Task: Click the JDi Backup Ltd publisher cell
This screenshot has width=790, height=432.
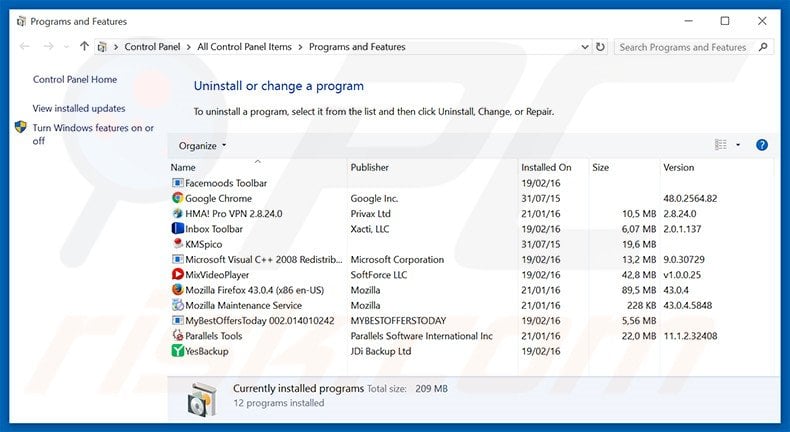Action: pos(381,351)
